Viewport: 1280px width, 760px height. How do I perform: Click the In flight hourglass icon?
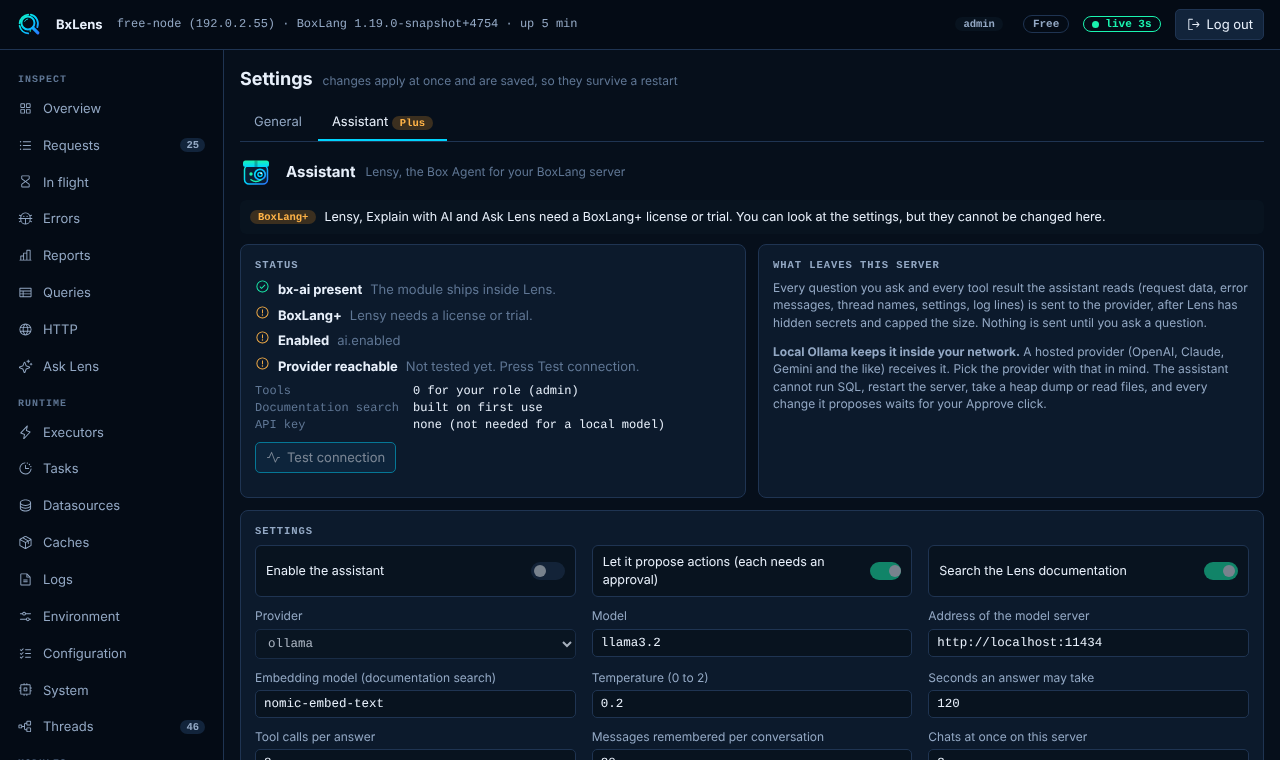(25, 182)
